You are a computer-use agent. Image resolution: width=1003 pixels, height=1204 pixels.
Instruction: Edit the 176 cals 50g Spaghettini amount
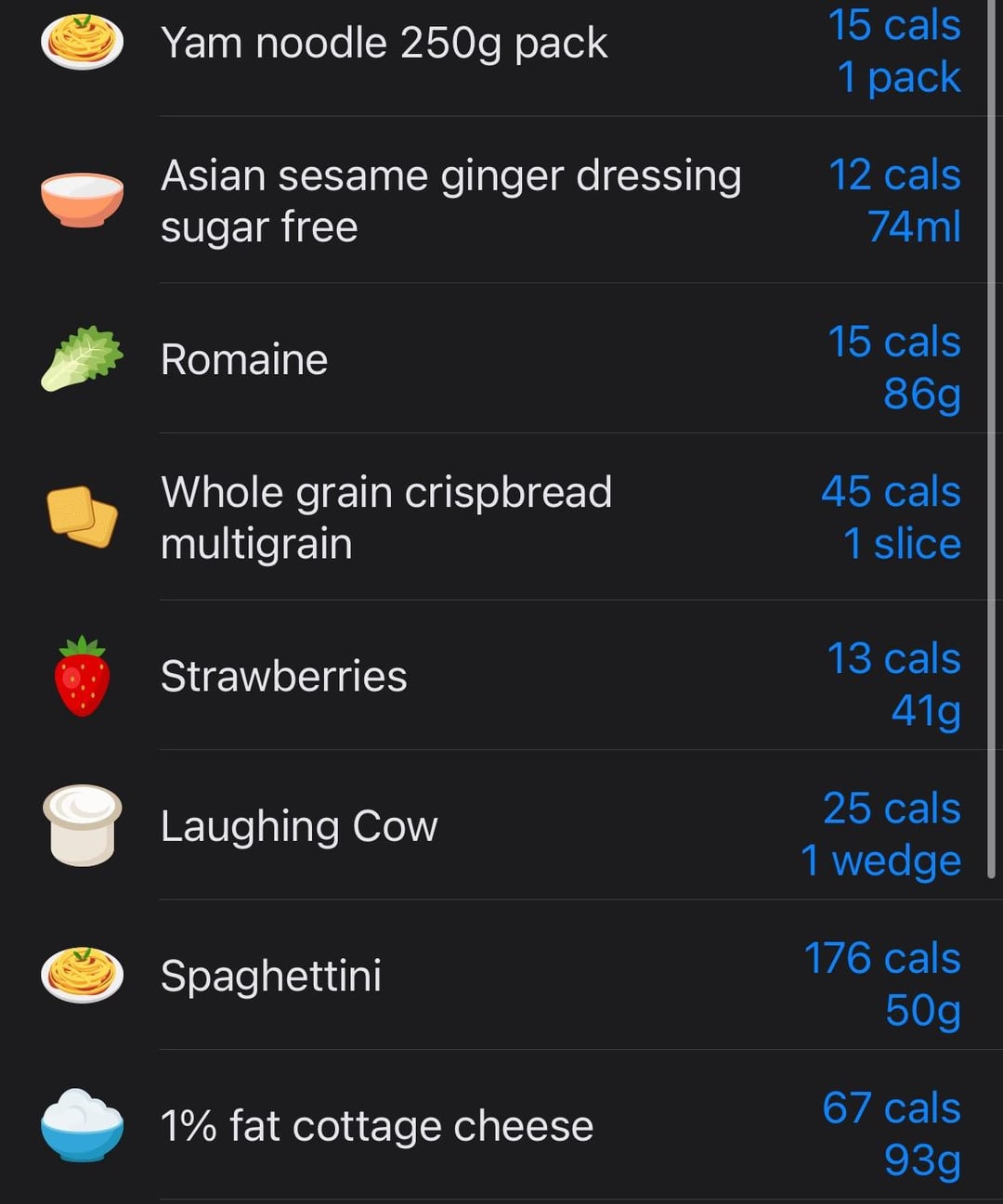(x=882, y=984)
